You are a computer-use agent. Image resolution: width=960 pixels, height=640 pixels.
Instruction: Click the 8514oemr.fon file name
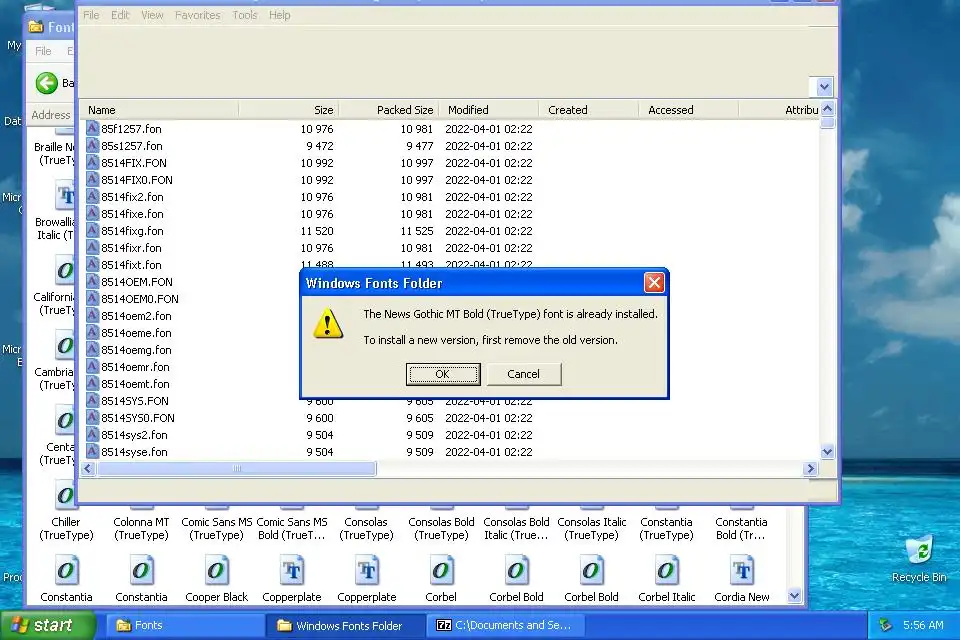coord(135,367)
